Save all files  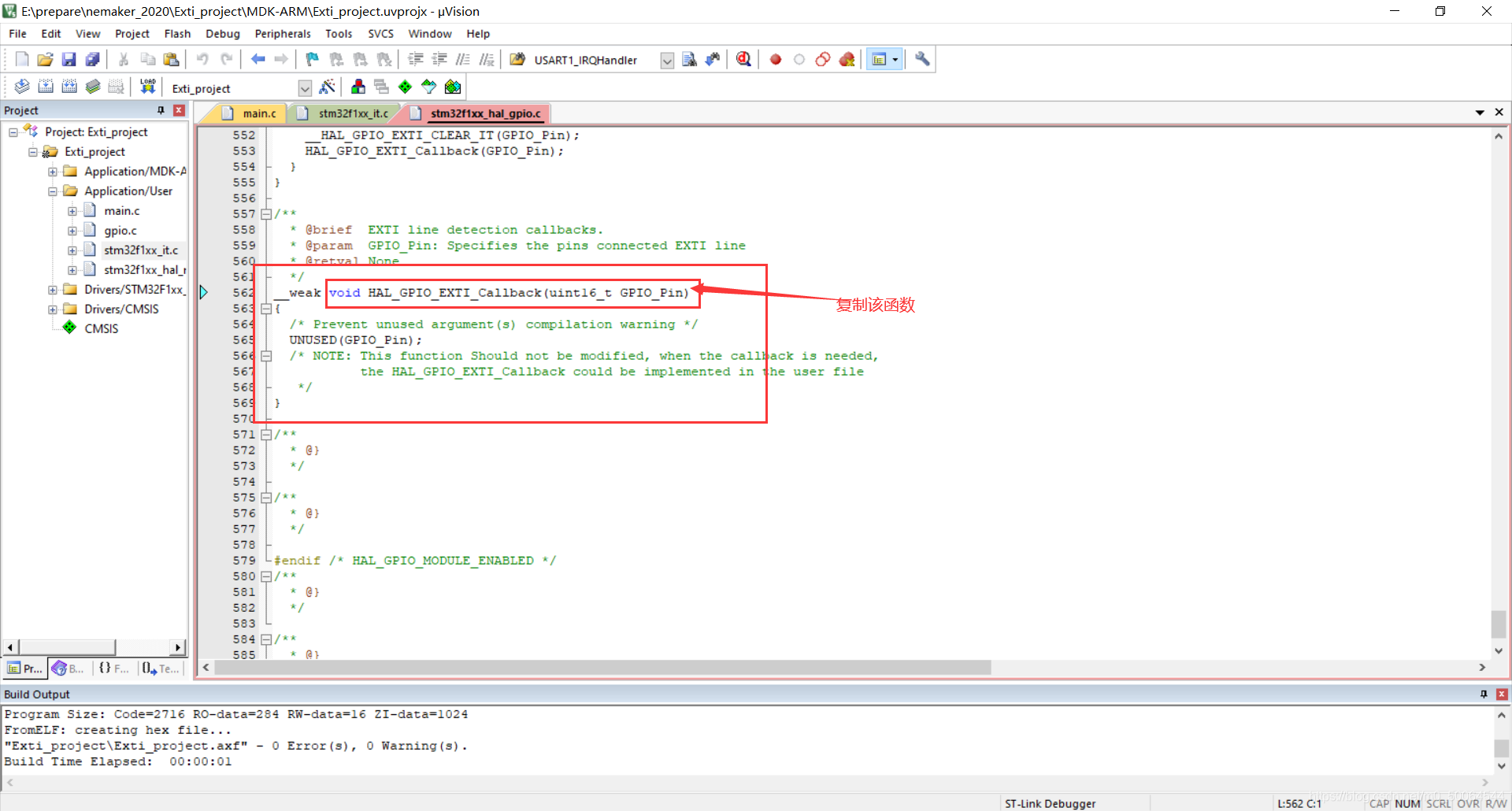tap(92, 59)
